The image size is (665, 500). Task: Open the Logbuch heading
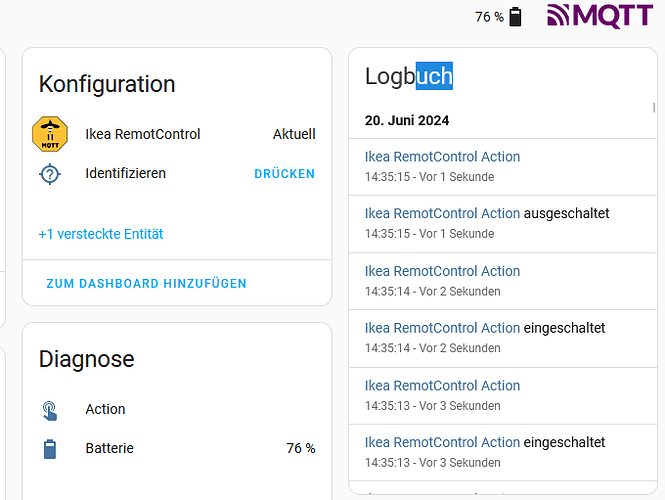click(409, 76)
